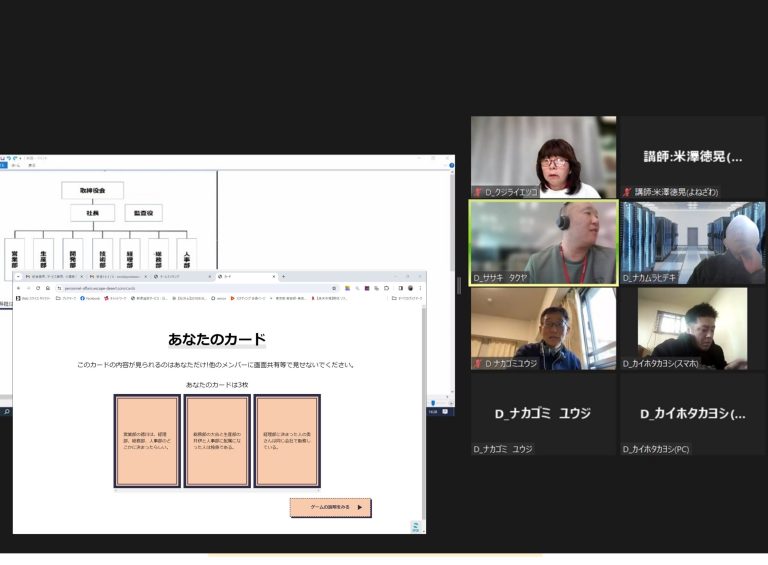The width and height of the screenshot is (768, 565).
Task: Select the 講師:米澤徳晃 participant tile
Action: 693,157
